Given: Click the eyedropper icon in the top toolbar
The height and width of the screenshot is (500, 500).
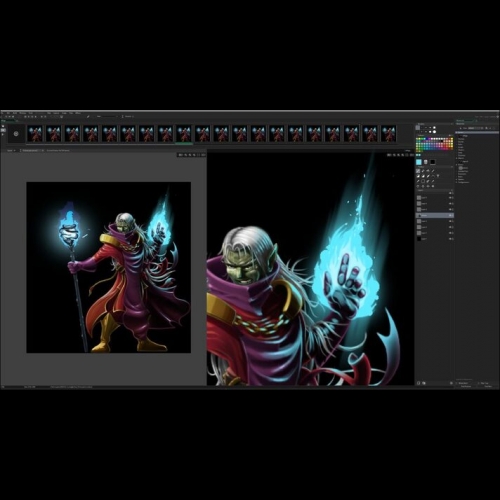Looking at the screenshot, I should coord(88,117).
